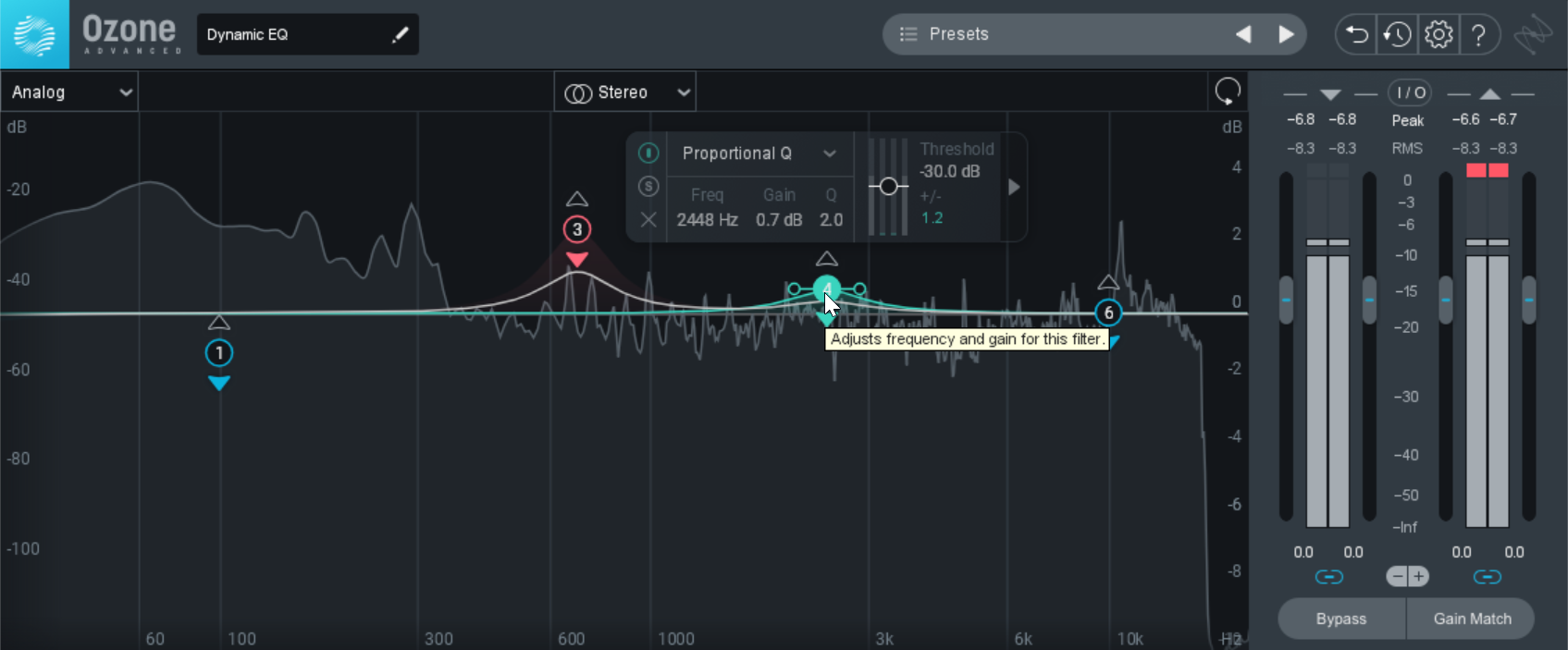Open help with the question mark icon
1568x650 pixels.
coord(1479,35)
